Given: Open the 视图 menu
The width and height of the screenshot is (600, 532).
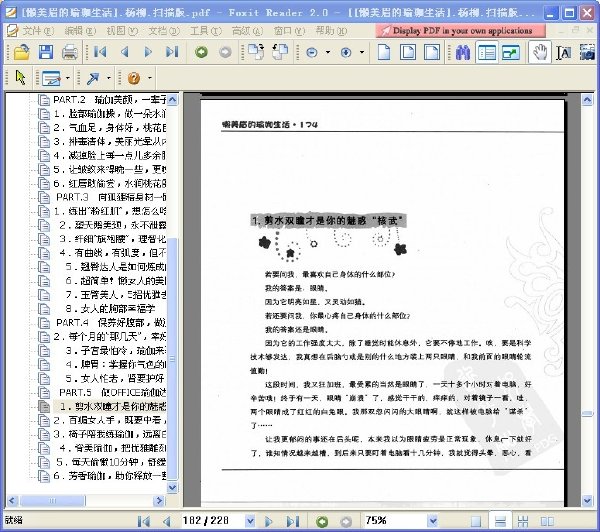Looking at the screenshot, I should pyautogui.click(x=122, y=31).
